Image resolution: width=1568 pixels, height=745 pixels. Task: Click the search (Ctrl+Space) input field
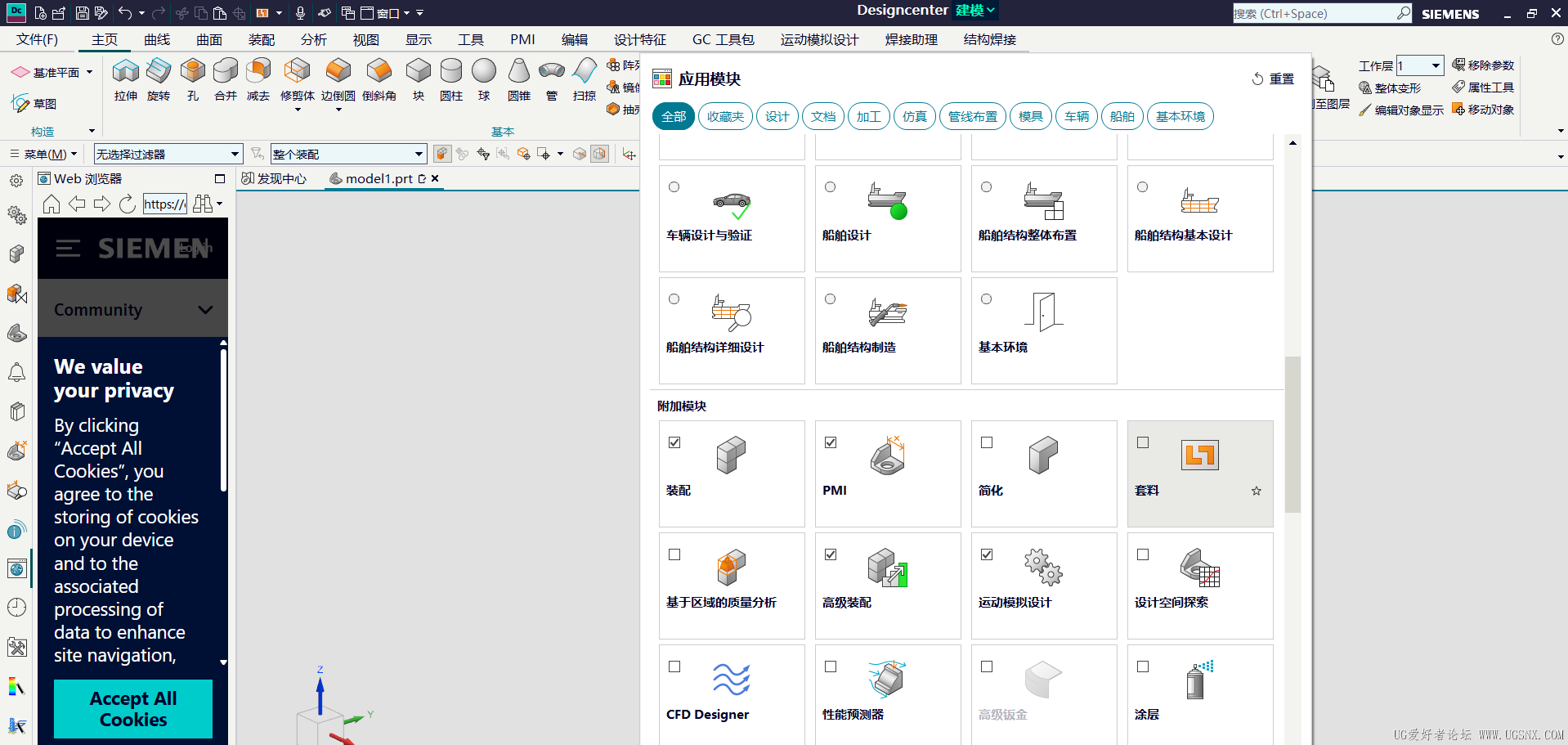tap(1315, 13)
